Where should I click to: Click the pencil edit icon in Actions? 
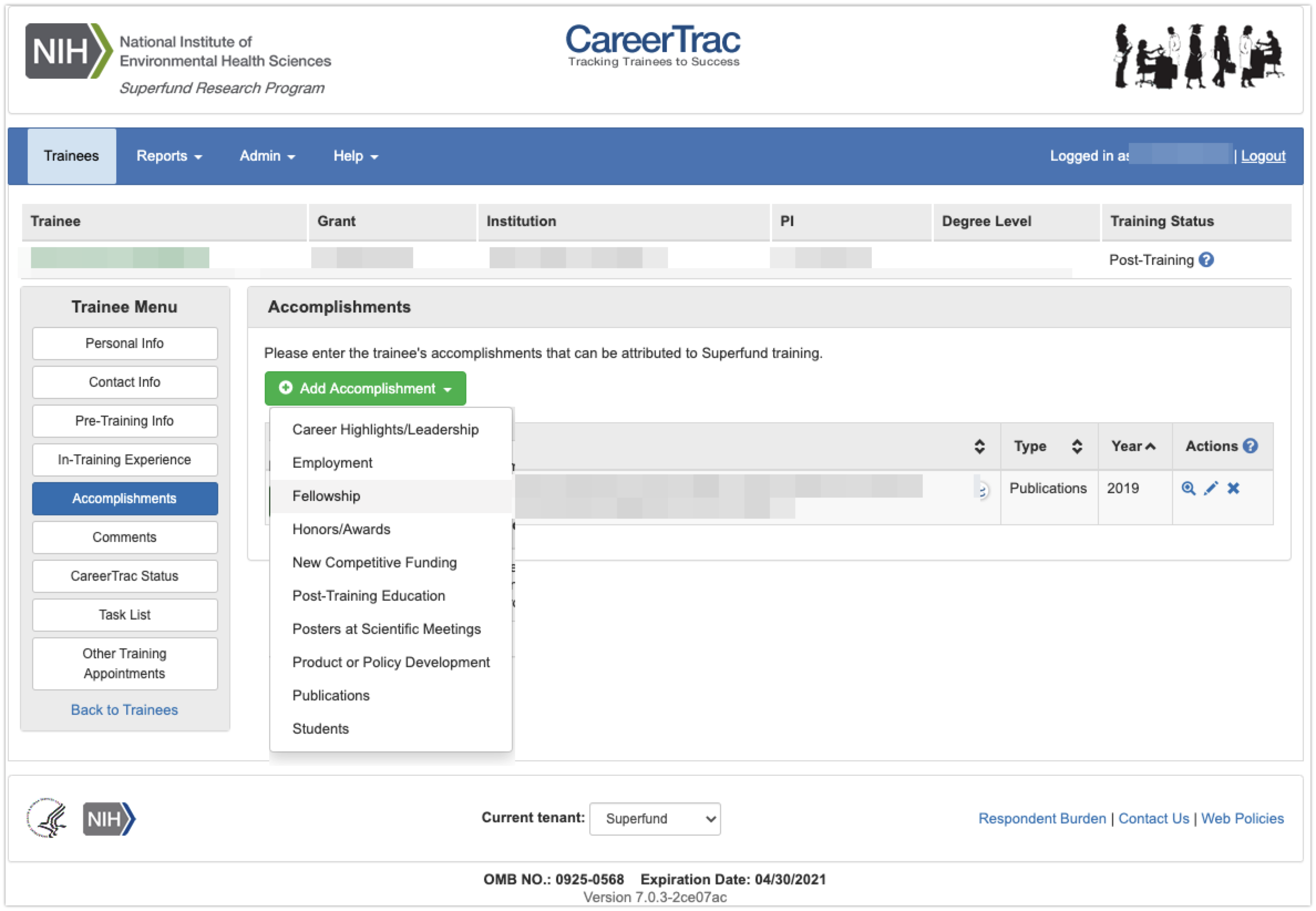(x=1210, y=488)
